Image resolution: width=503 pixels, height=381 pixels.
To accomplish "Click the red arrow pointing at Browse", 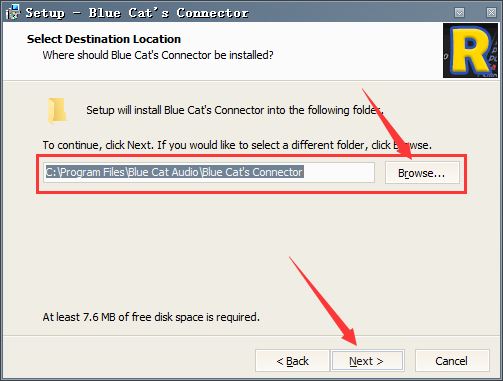I will coord(388,123).
